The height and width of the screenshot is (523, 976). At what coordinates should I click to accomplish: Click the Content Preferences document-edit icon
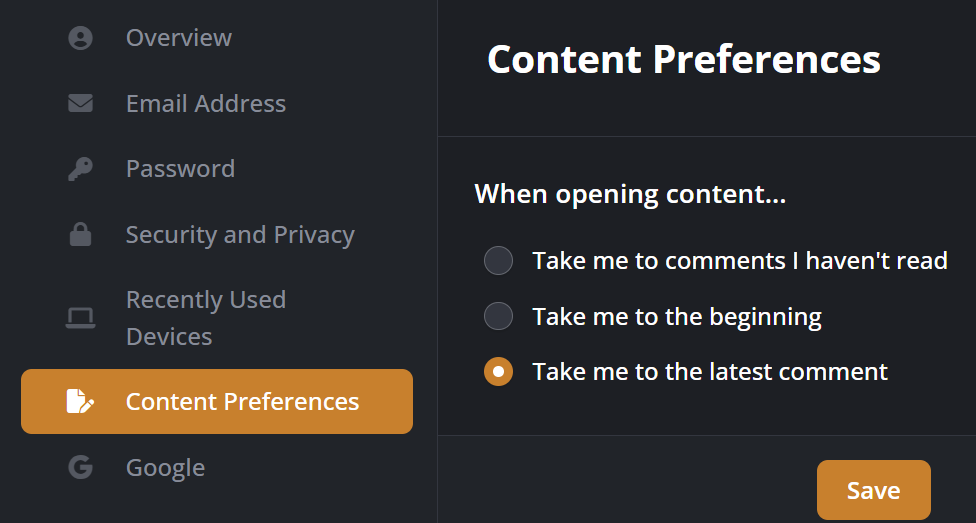pos(80,402)
